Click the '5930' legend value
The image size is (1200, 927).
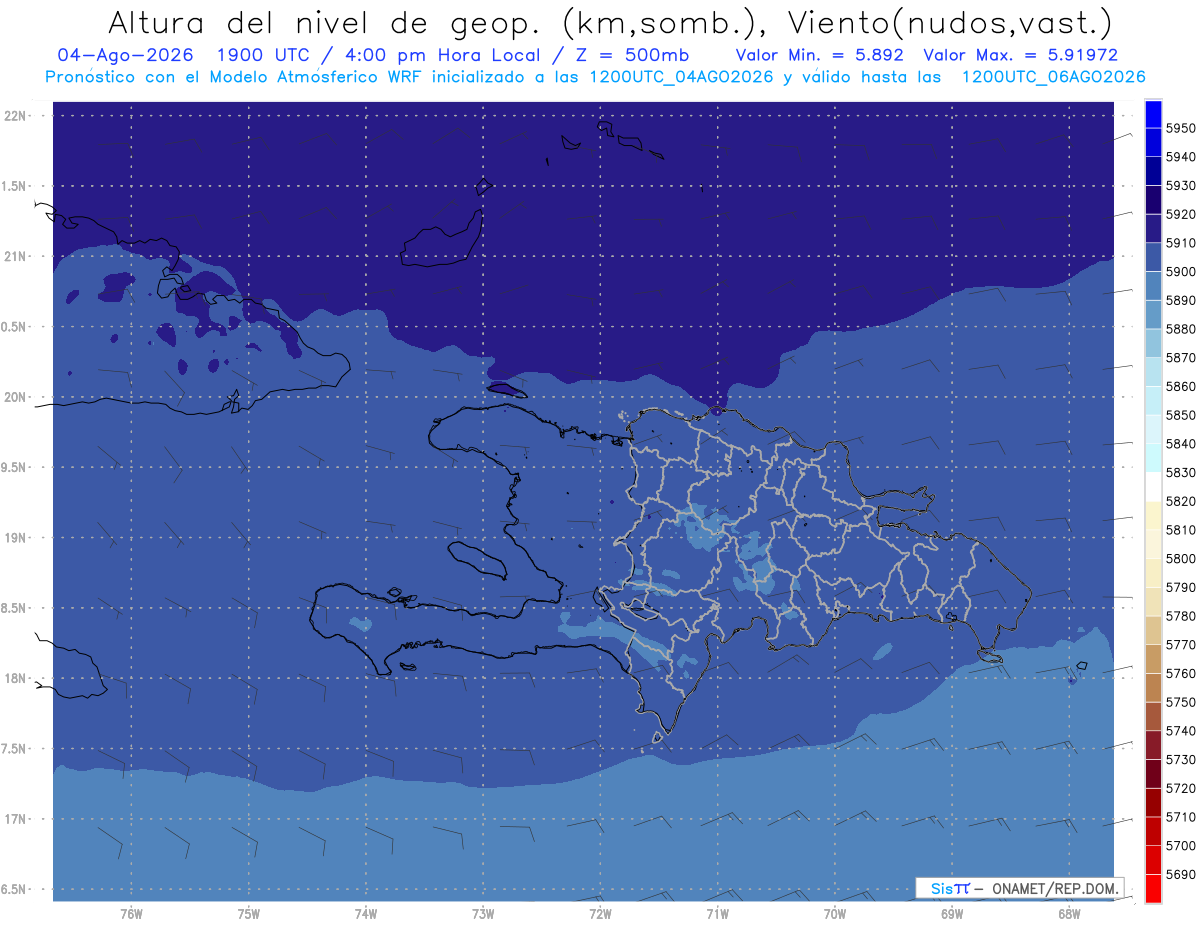(1180, 186)
